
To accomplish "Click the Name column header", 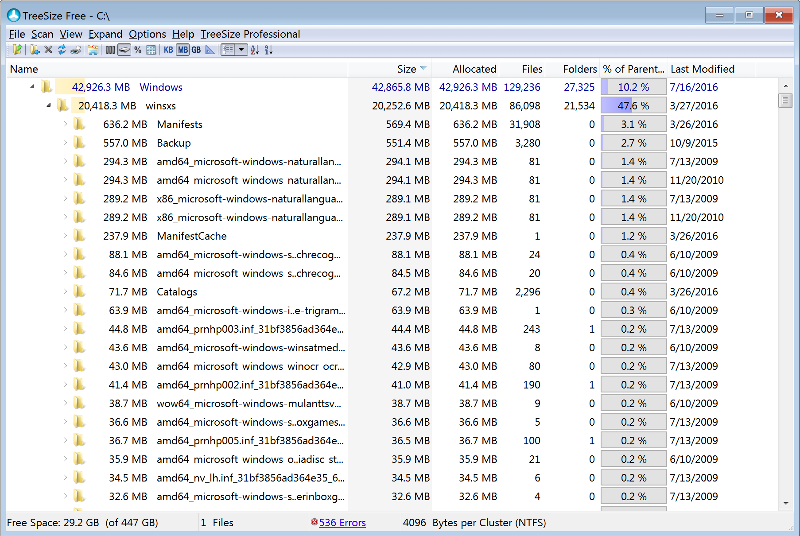I will 177,69.
